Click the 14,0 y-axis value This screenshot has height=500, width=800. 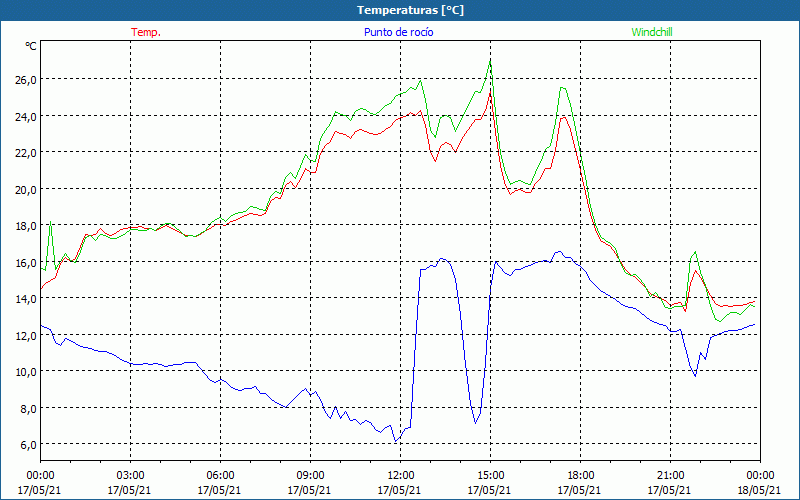tap(26, 298)
